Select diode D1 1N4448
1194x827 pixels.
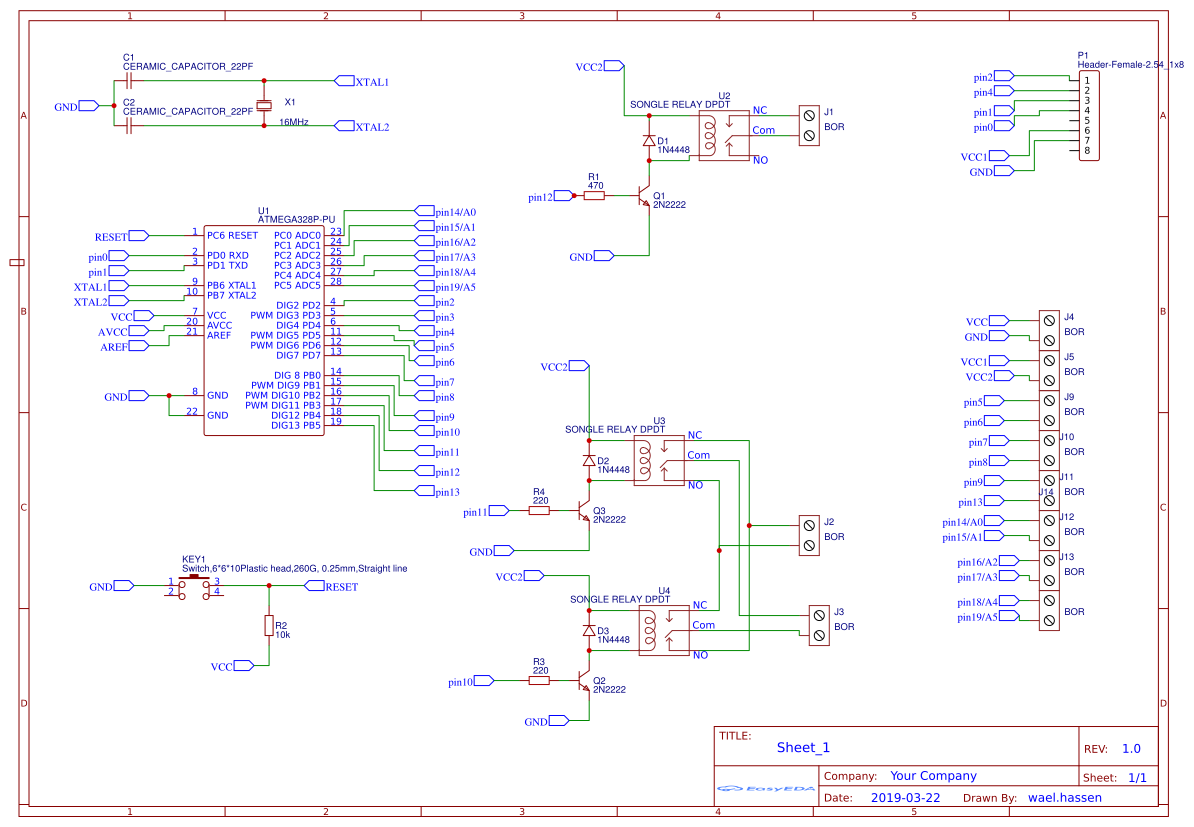click(649, 141)
